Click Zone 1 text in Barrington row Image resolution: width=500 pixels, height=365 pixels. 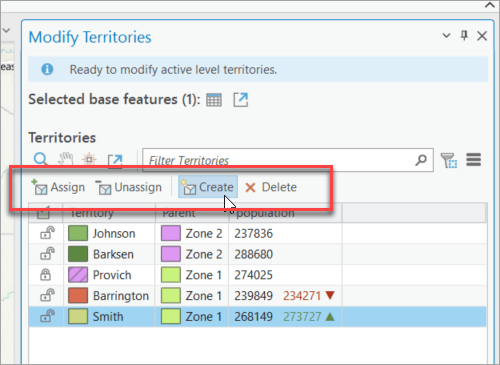tap(204, 296)
